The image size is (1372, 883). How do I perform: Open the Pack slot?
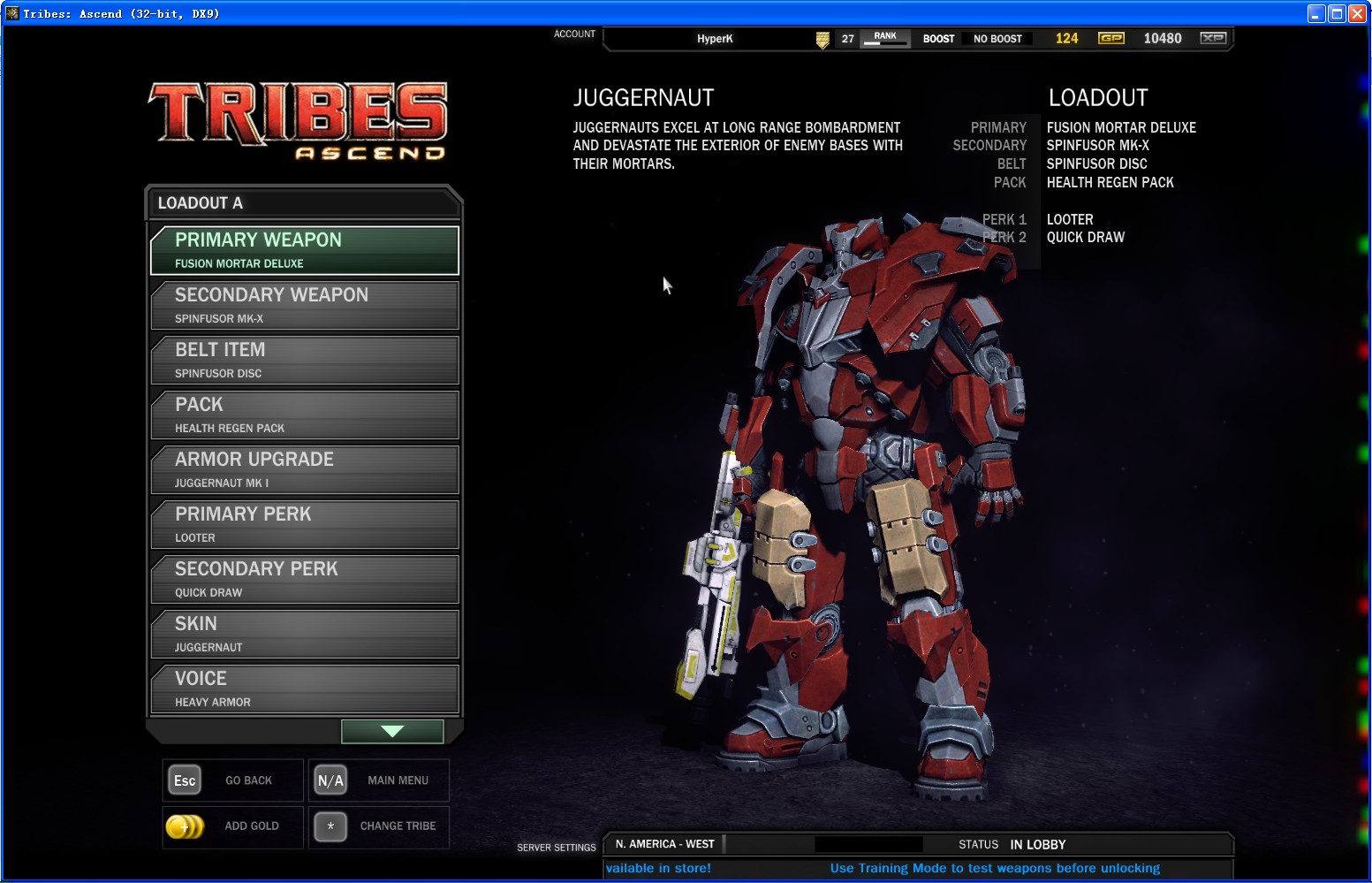pos(305,415)
